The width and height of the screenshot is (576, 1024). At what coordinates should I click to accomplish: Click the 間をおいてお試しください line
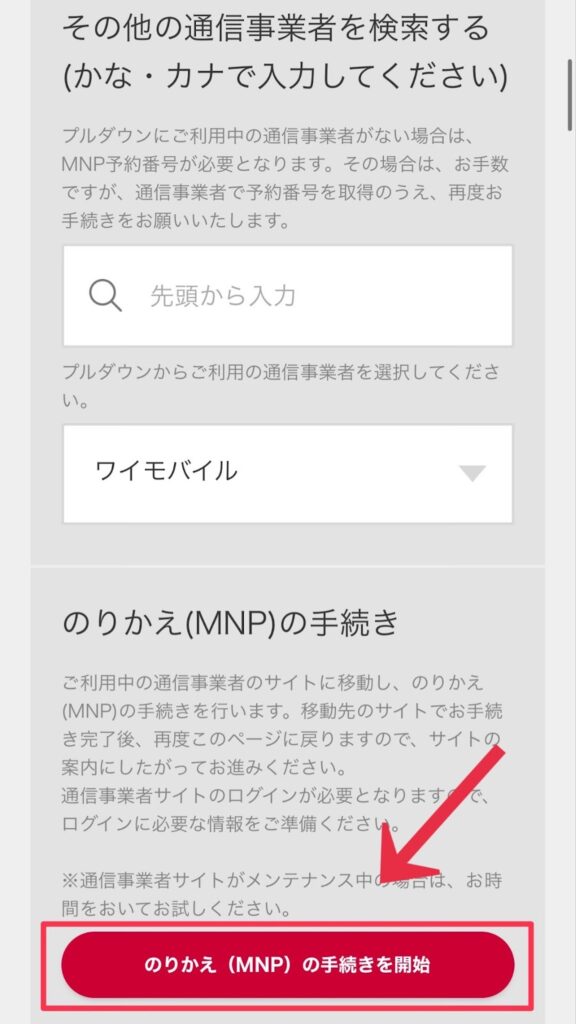coord(176,908)
